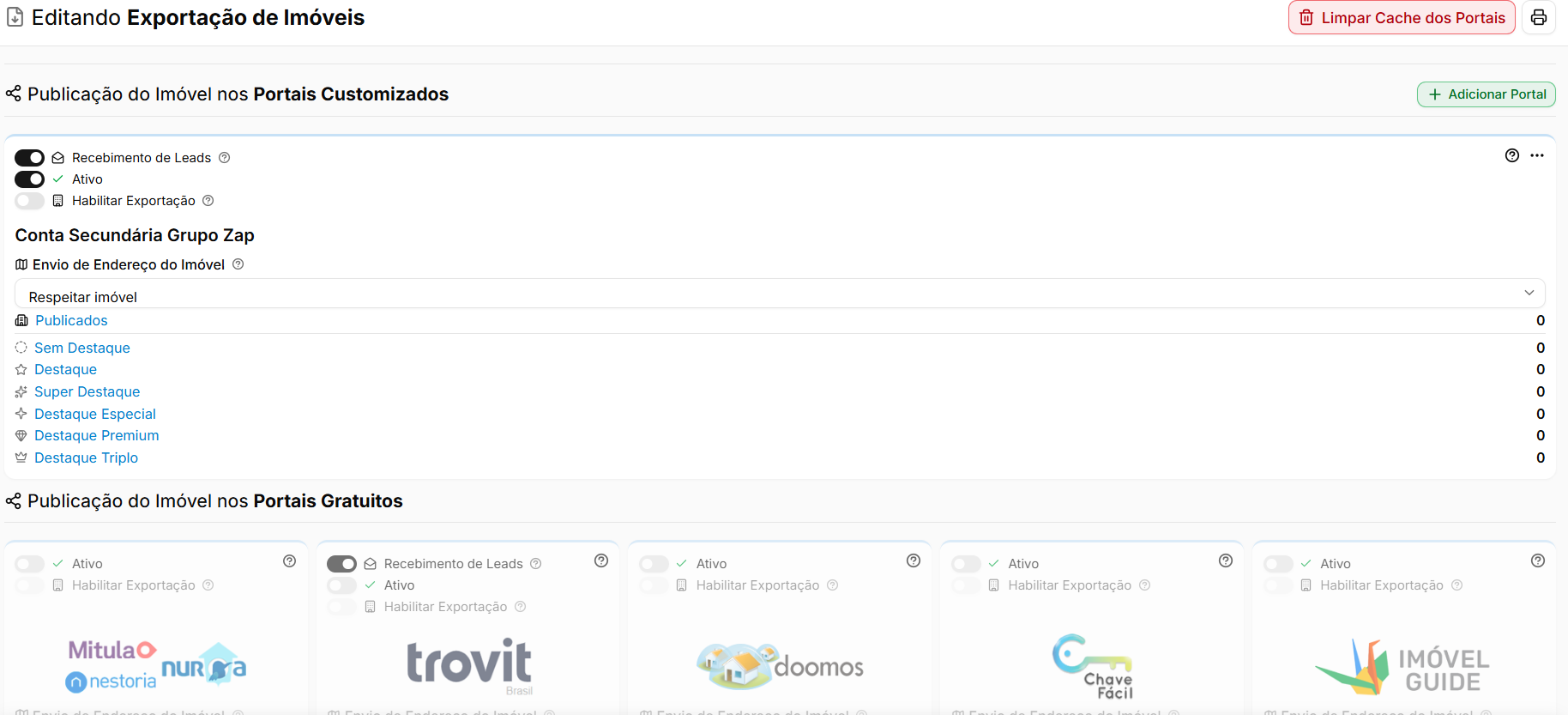The width and height of the screenshot is (1568, 715).
Task: Open the Destaque Premium link
Action: 97,435
